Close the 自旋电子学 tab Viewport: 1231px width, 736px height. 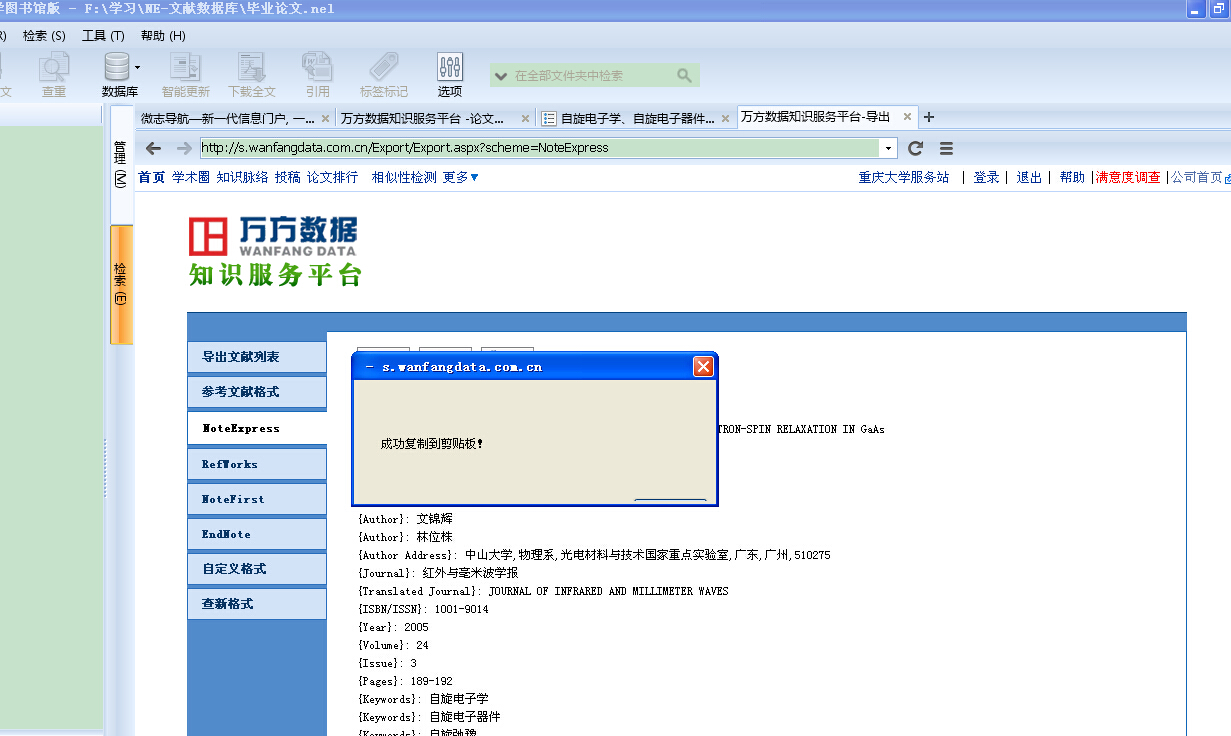[725, 118]
